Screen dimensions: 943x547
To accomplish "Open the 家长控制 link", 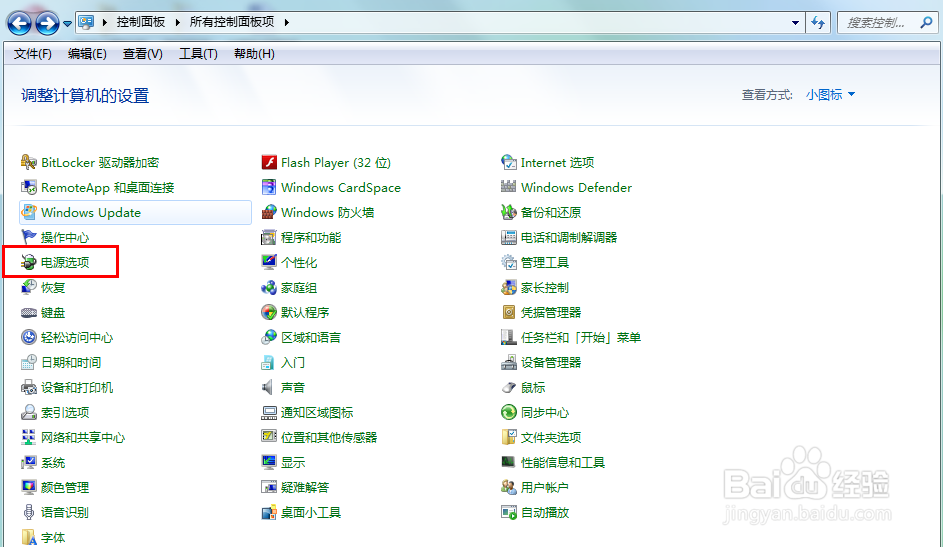I will tap(545, 287).
